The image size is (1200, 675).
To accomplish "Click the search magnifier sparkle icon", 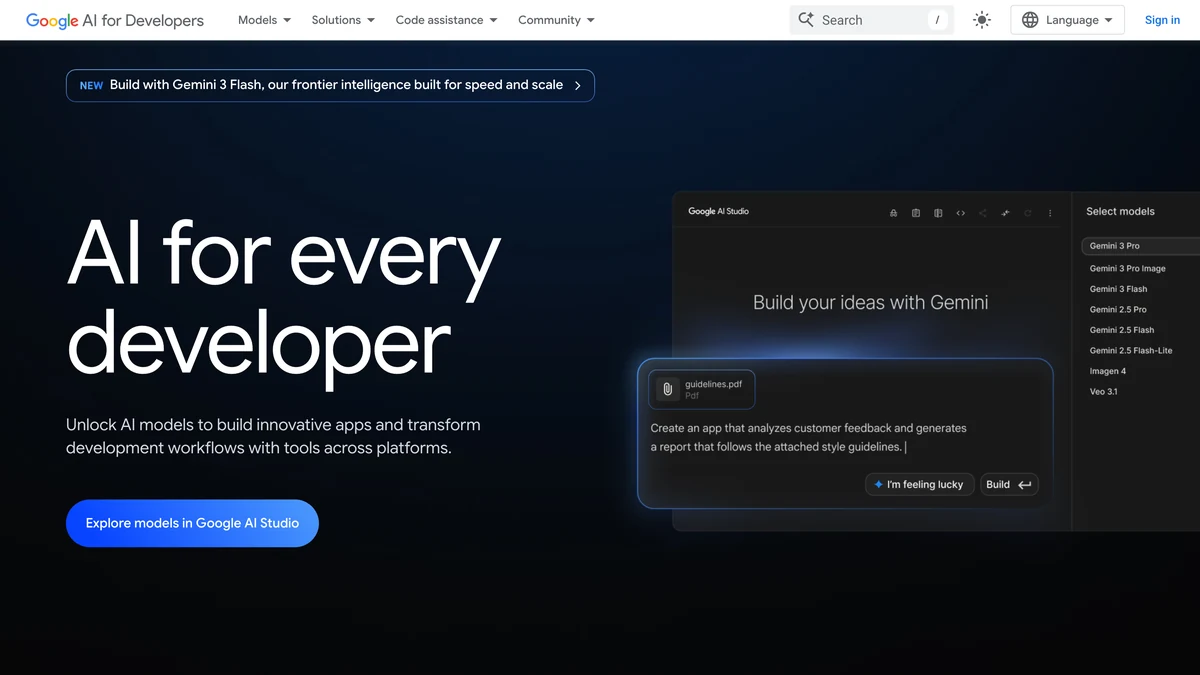I will (x=806, y=20).
